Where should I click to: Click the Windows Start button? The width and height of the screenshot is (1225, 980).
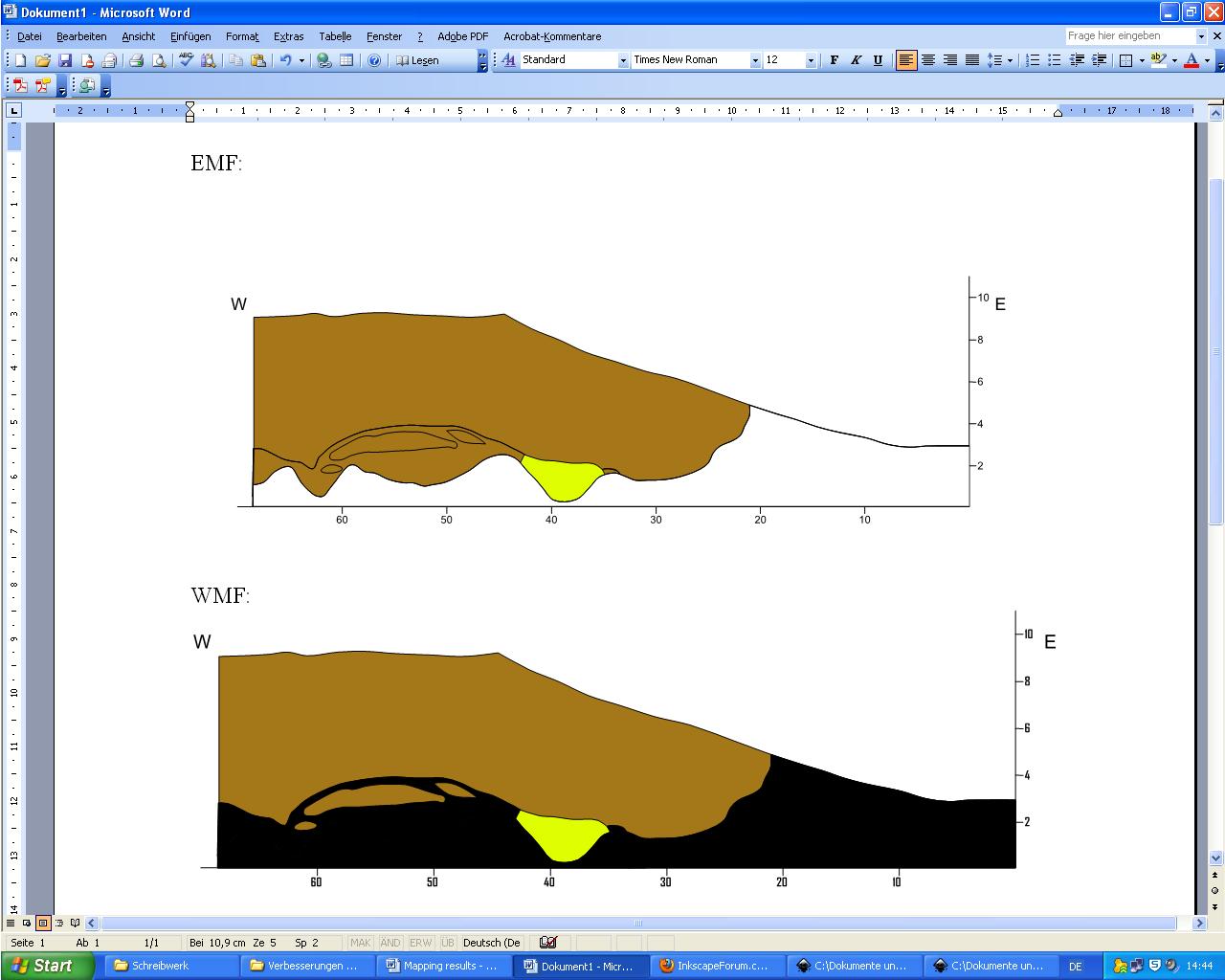tap(43, 966)
